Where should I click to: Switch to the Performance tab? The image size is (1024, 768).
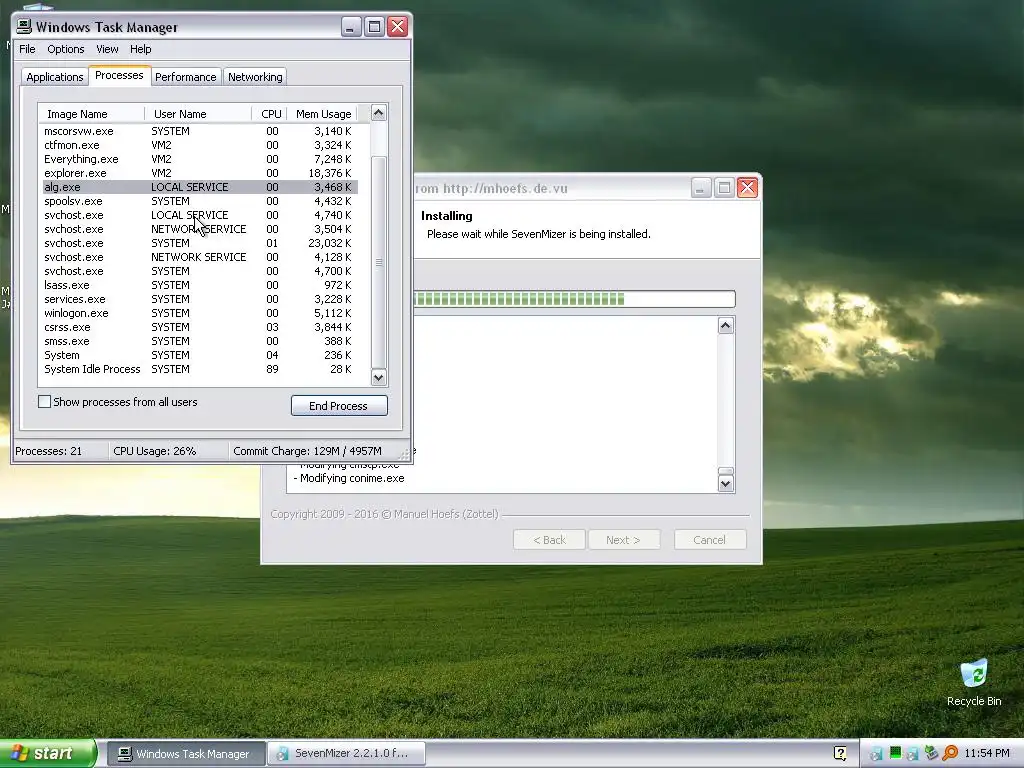(x=185, y=77)
